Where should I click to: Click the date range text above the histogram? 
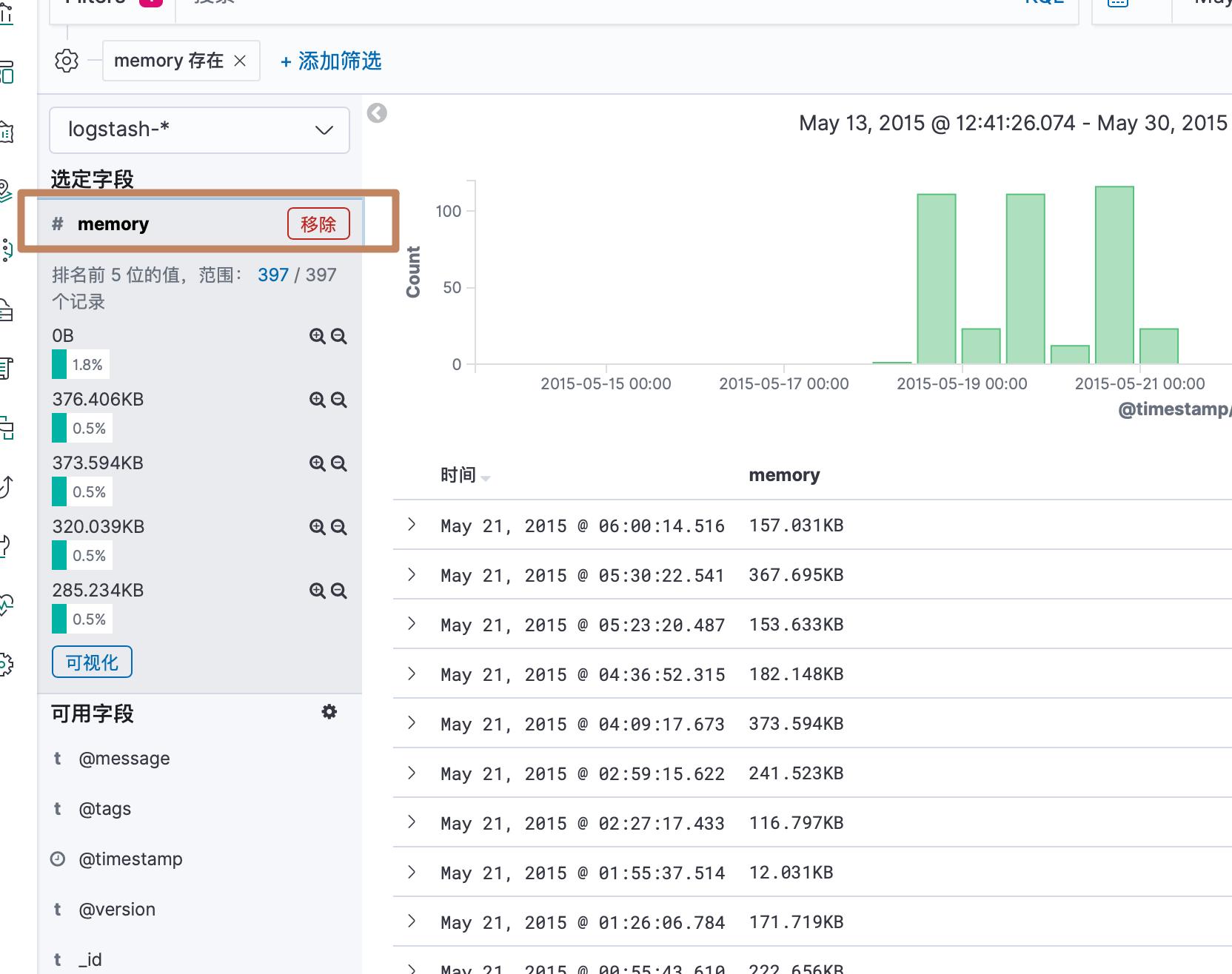click(x=1014, y=123)
